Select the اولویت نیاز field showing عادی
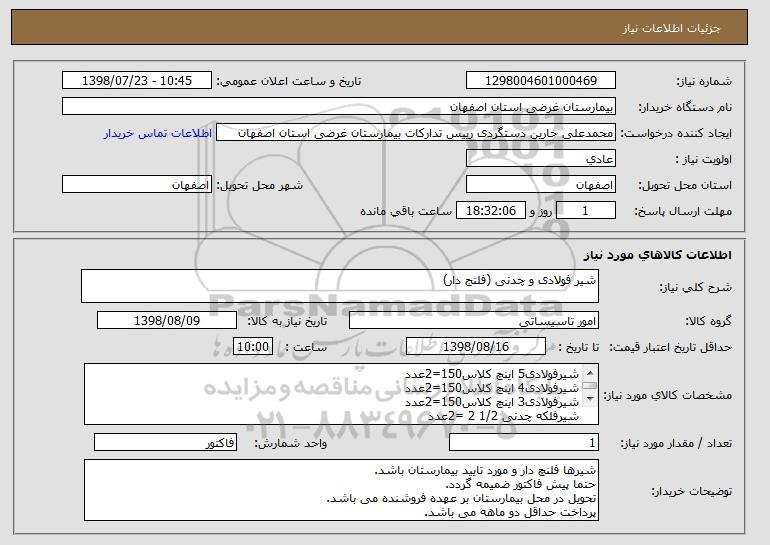Screen dimensions: 770x545 click(x=541, y=159)
